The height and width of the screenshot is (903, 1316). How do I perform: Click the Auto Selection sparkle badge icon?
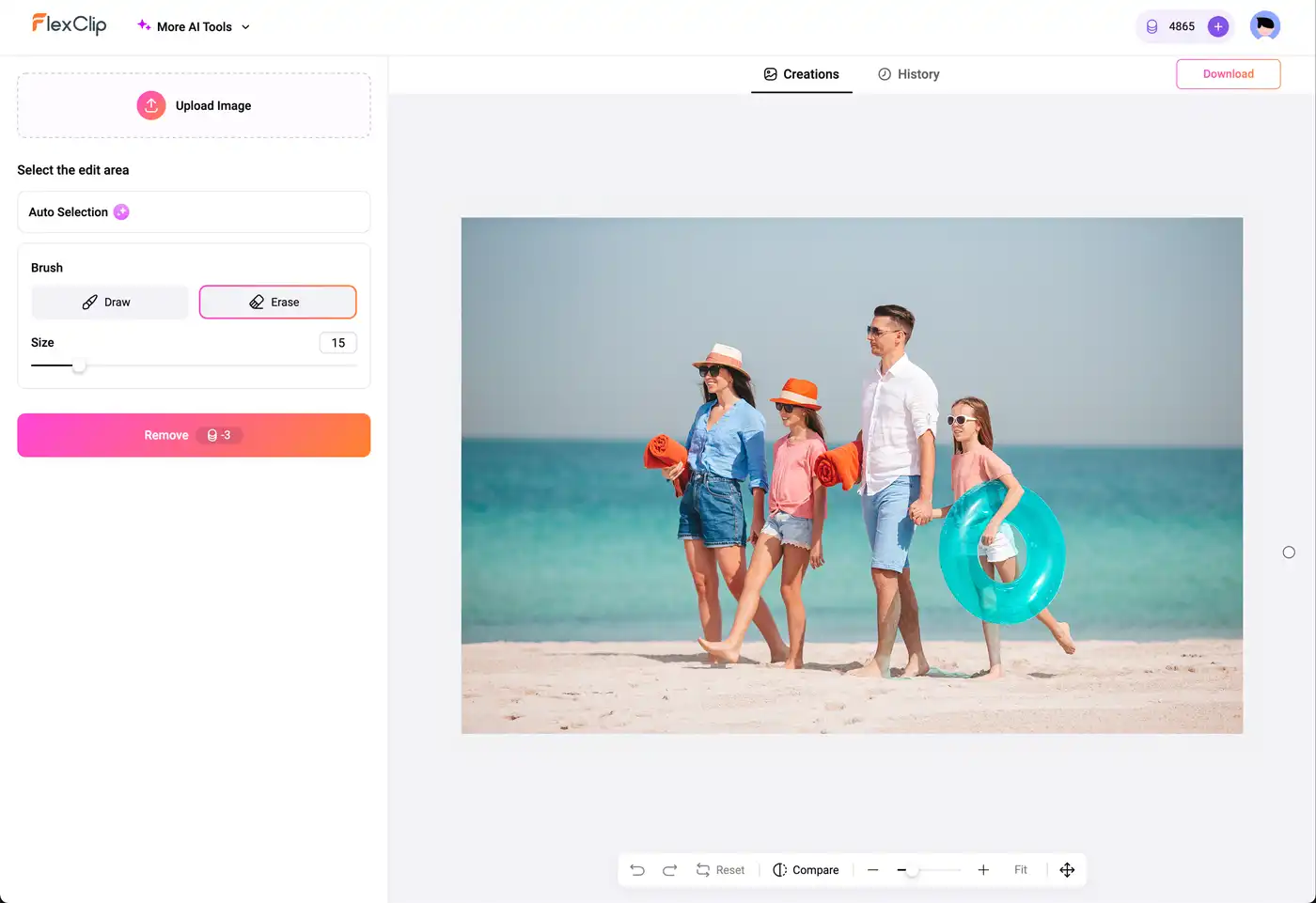tap(121, 211)
